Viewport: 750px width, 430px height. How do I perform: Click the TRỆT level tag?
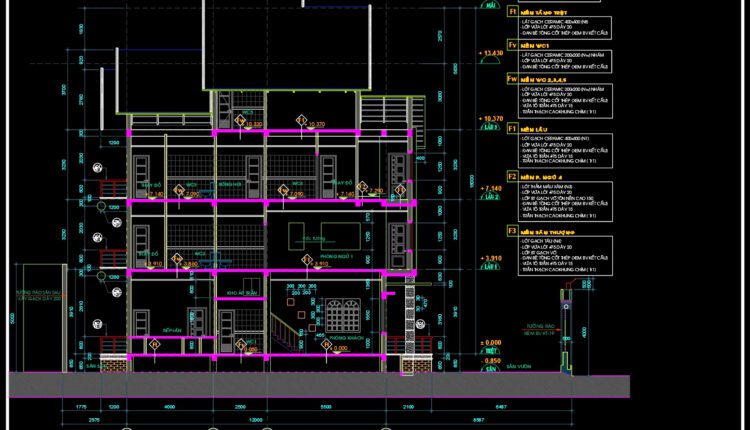[491, 351]
